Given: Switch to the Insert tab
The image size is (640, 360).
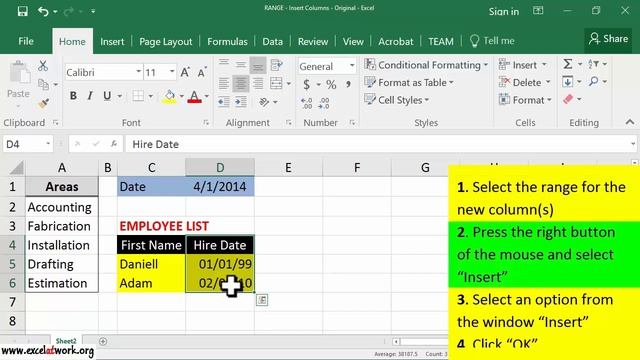Looking at the screenshot, I should tap(112, 42).
